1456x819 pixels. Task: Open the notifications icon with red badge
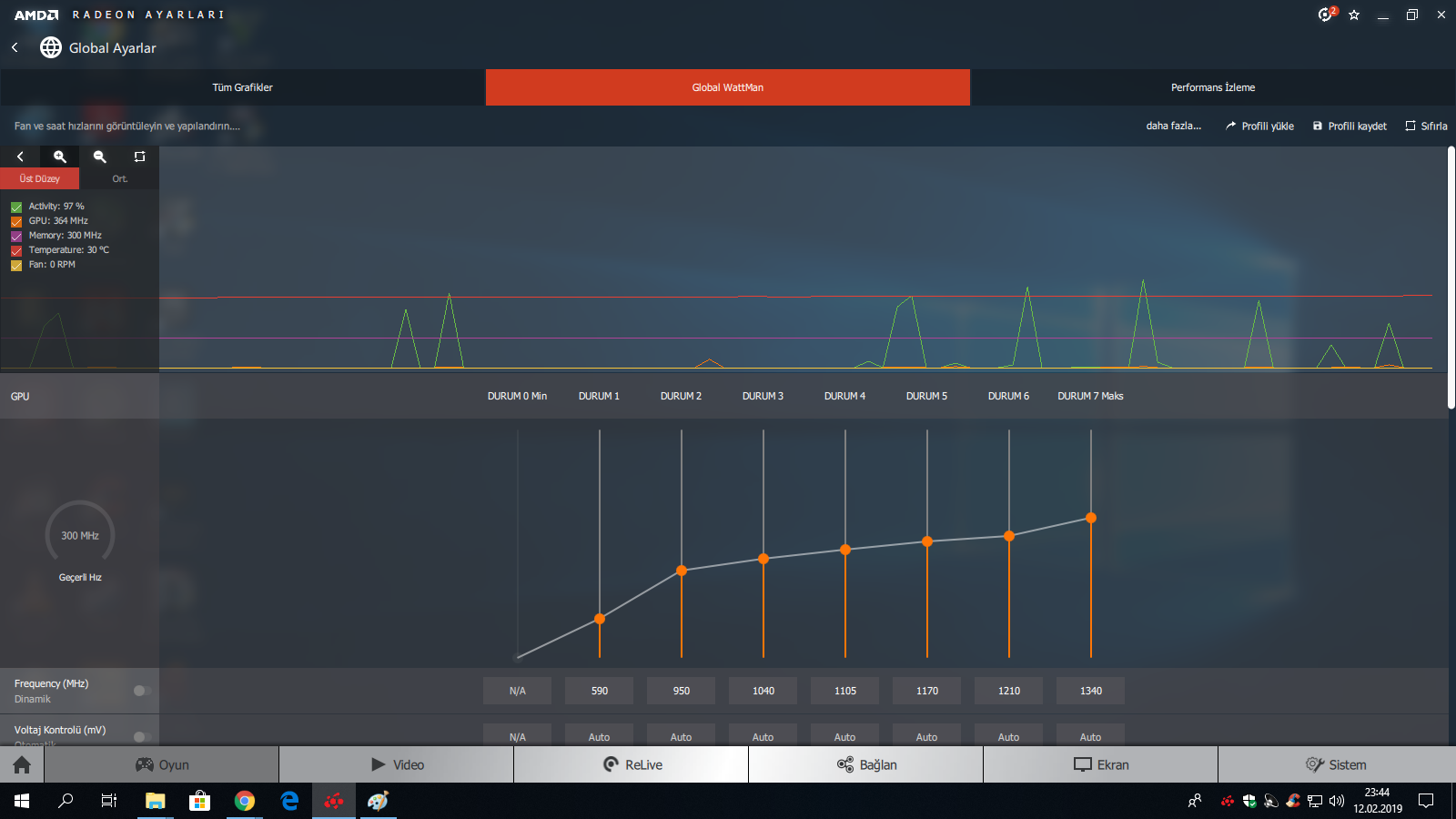[1326, 15]
